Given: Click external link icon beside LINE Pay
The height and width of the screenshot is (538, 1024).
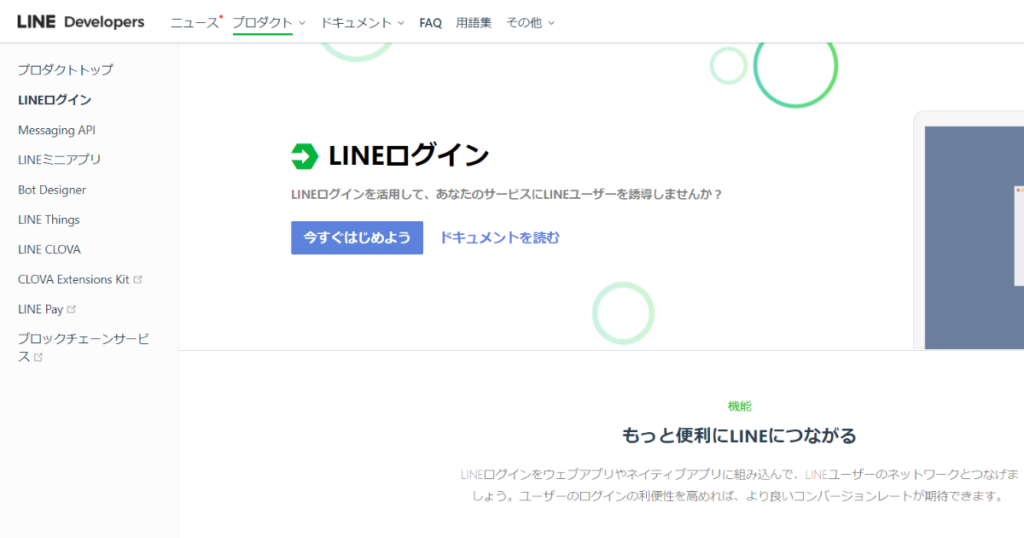Looking at the screenshot, I should pos(72,309).
